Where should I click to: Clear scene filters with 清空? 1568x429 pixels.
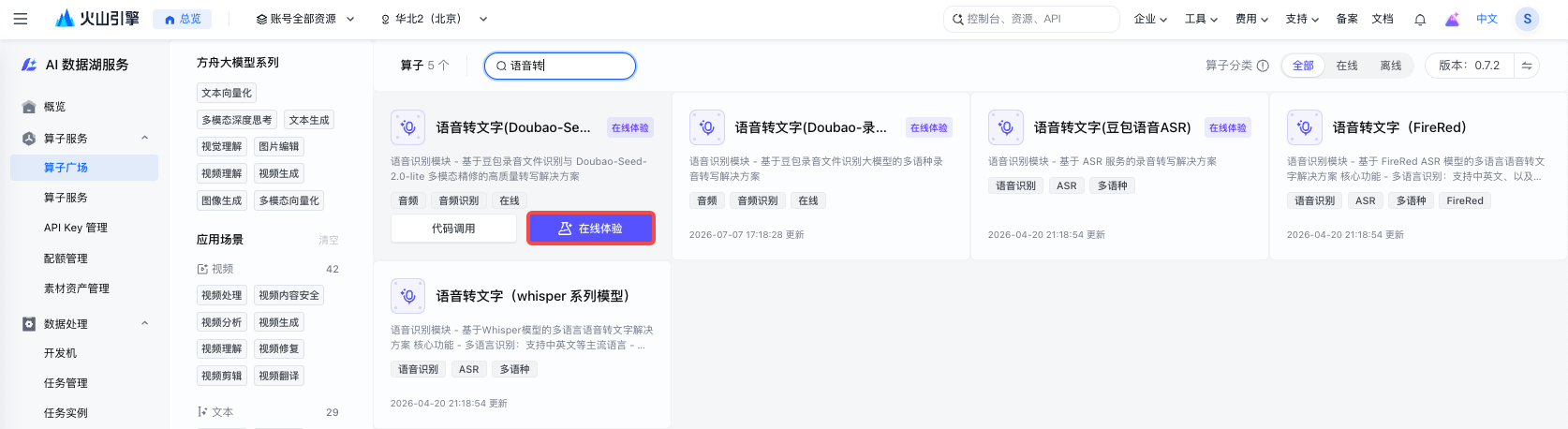(329, 240)
